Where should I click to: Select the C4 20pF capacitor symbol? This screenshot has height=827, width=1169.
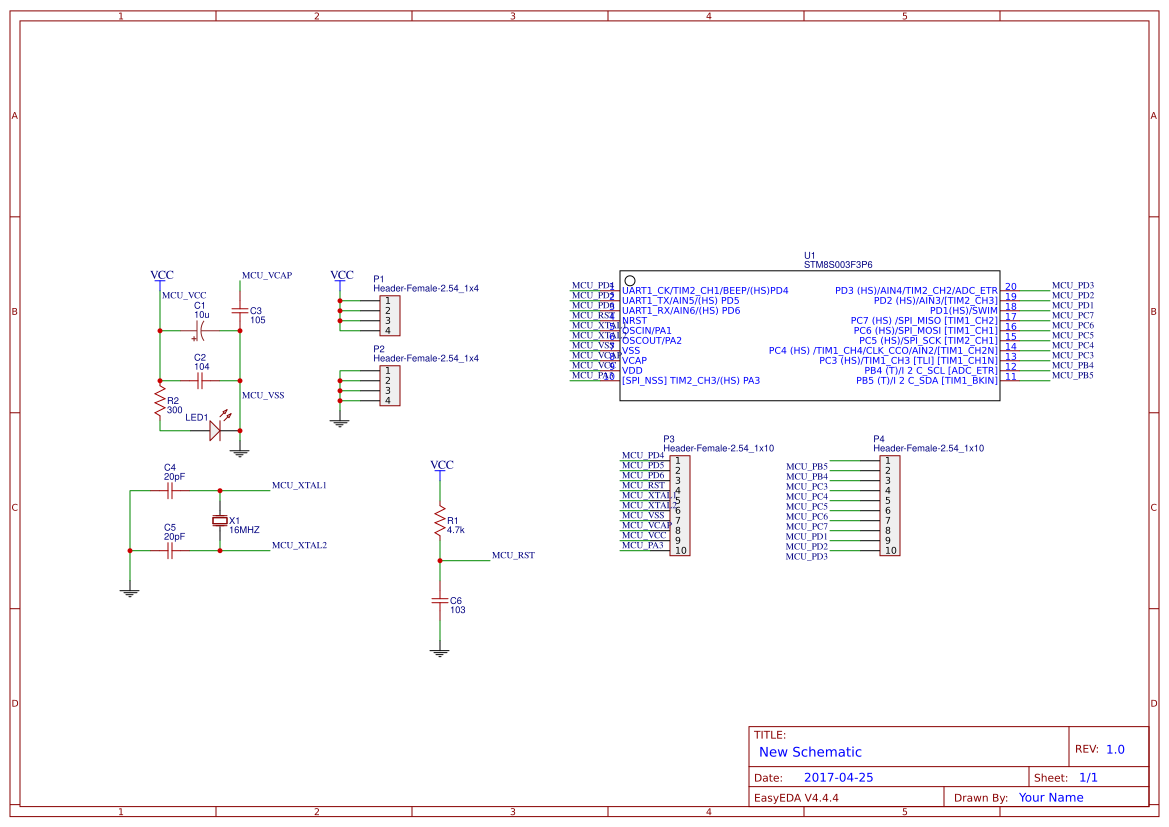pyautogui.click(x=170, y=491)
